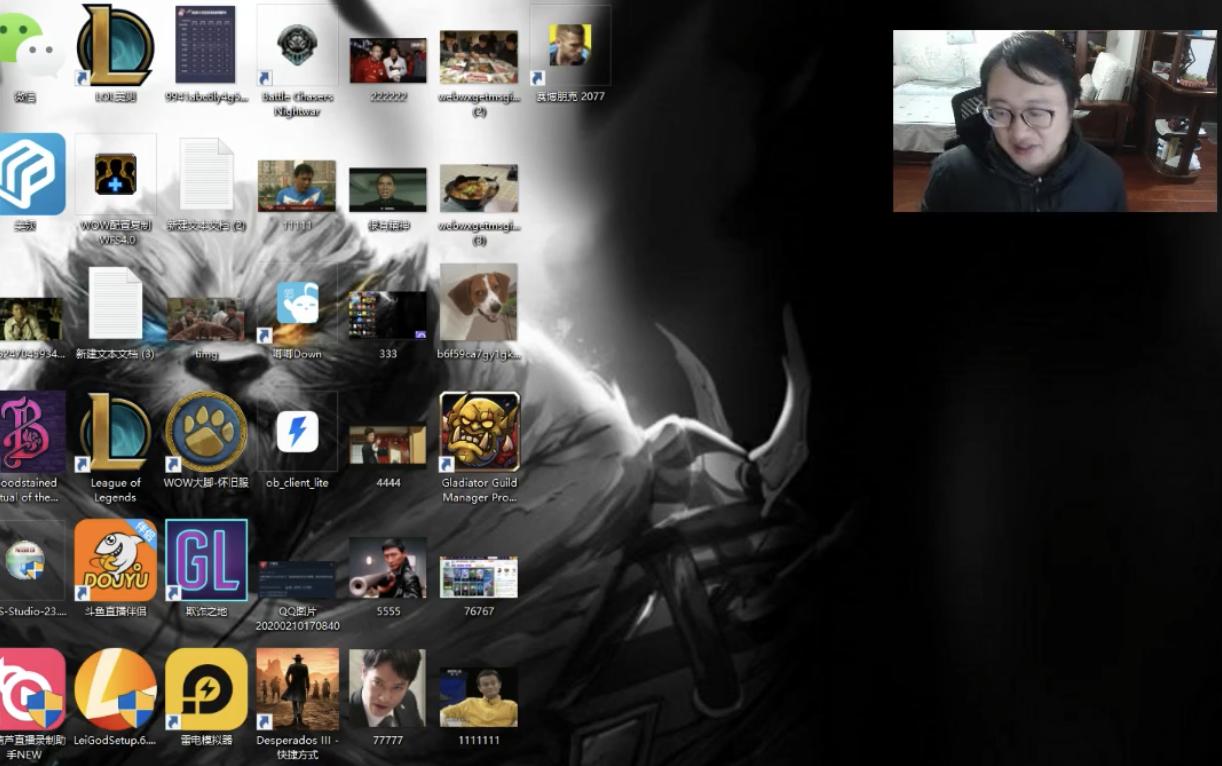This screenshot has height=766, width=1222.
Task: Select the image file named 4444
Action: (x=388, y=446)
